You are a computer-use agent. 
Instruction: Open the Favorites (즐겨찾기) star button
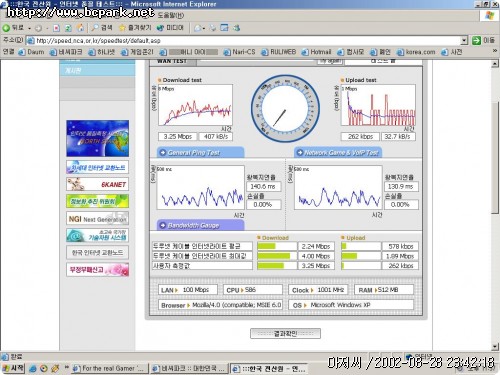click(x=135, y=28)
